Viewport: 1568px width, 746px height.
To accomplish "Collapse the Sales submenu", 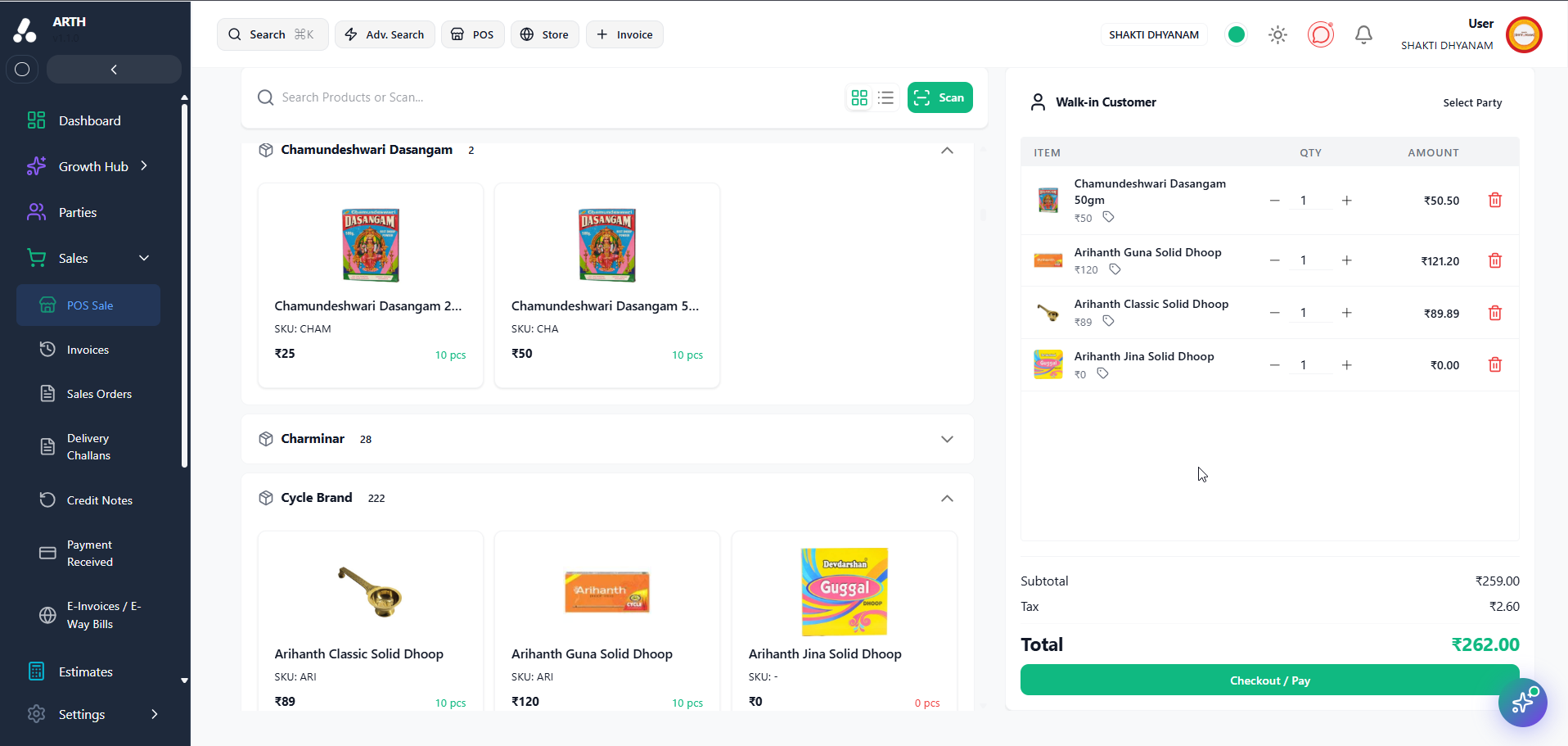I will click(x=144, y=258).
